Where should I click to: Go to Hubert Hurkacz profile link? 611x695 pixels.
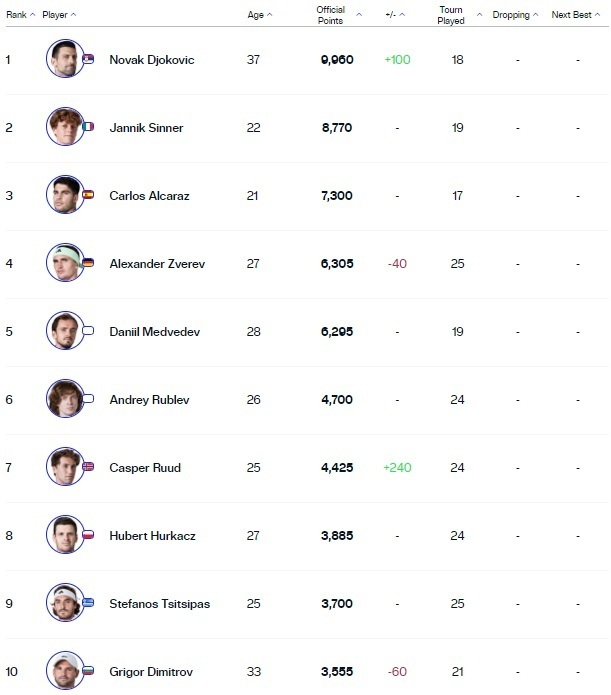click(x=152, y=535)
